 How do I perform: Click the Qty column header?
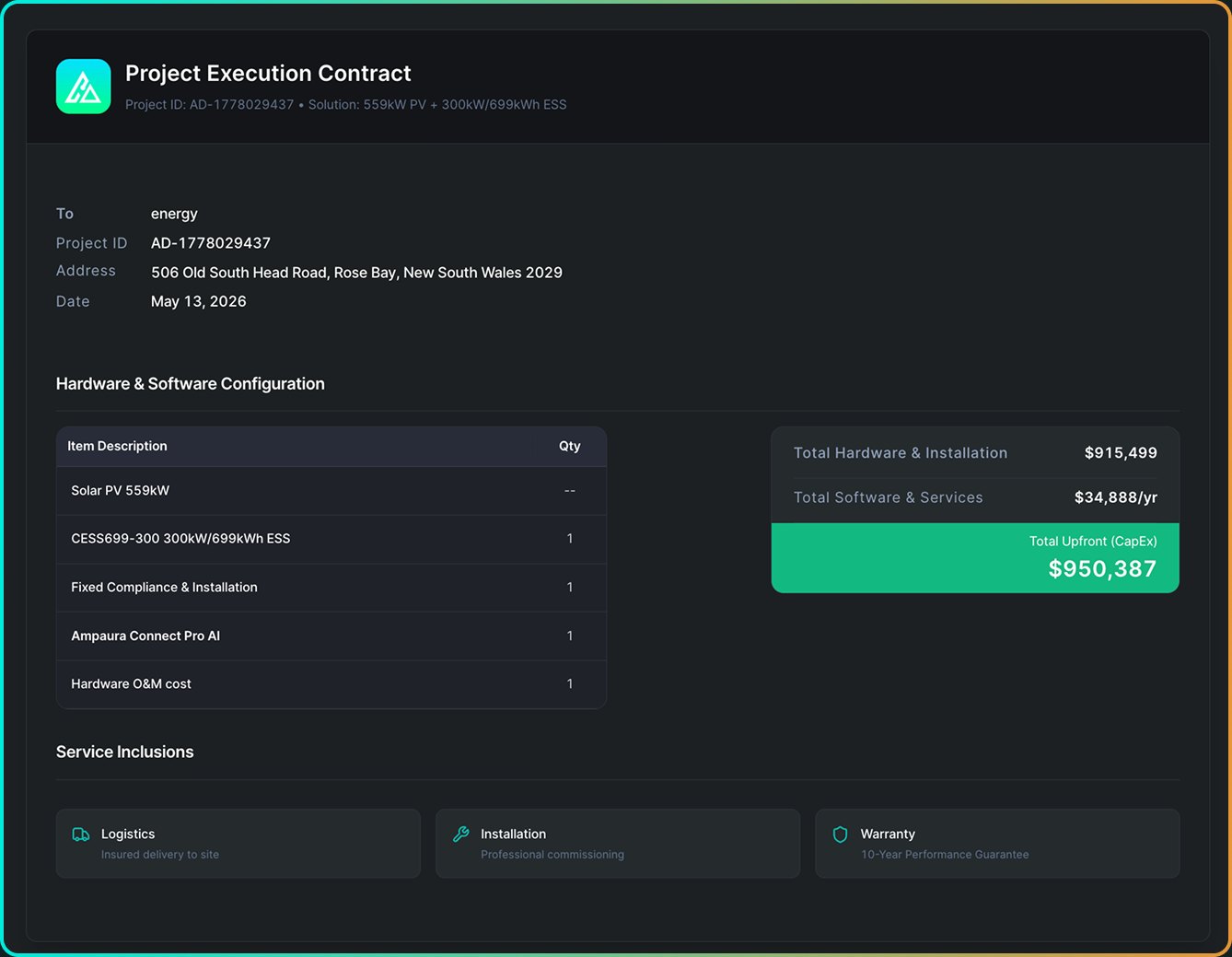tap(570, 446)
